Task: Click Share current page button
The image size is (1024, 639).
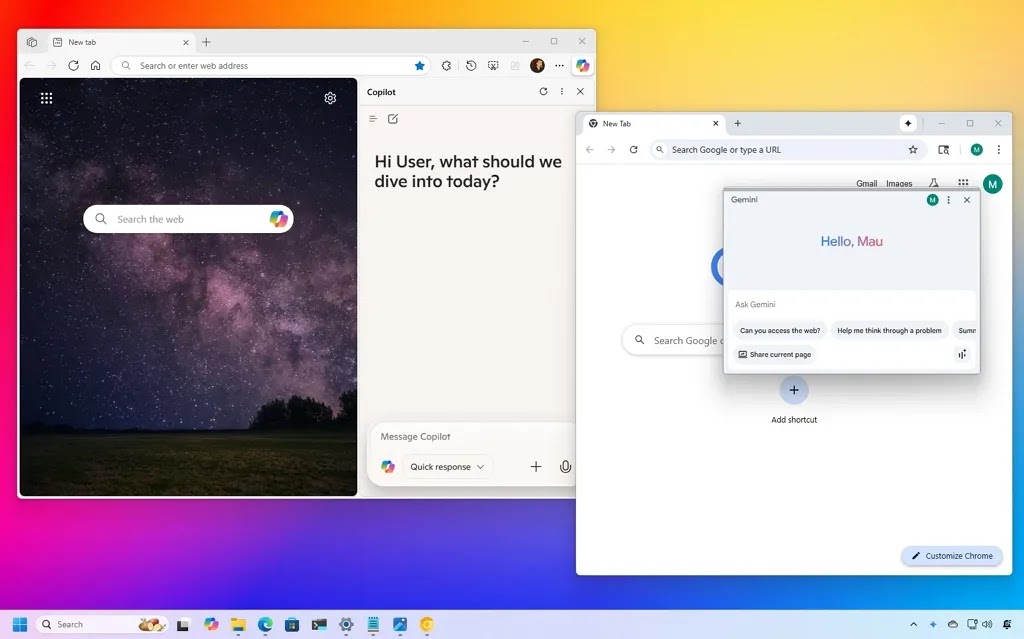Action: click(775, 354)
